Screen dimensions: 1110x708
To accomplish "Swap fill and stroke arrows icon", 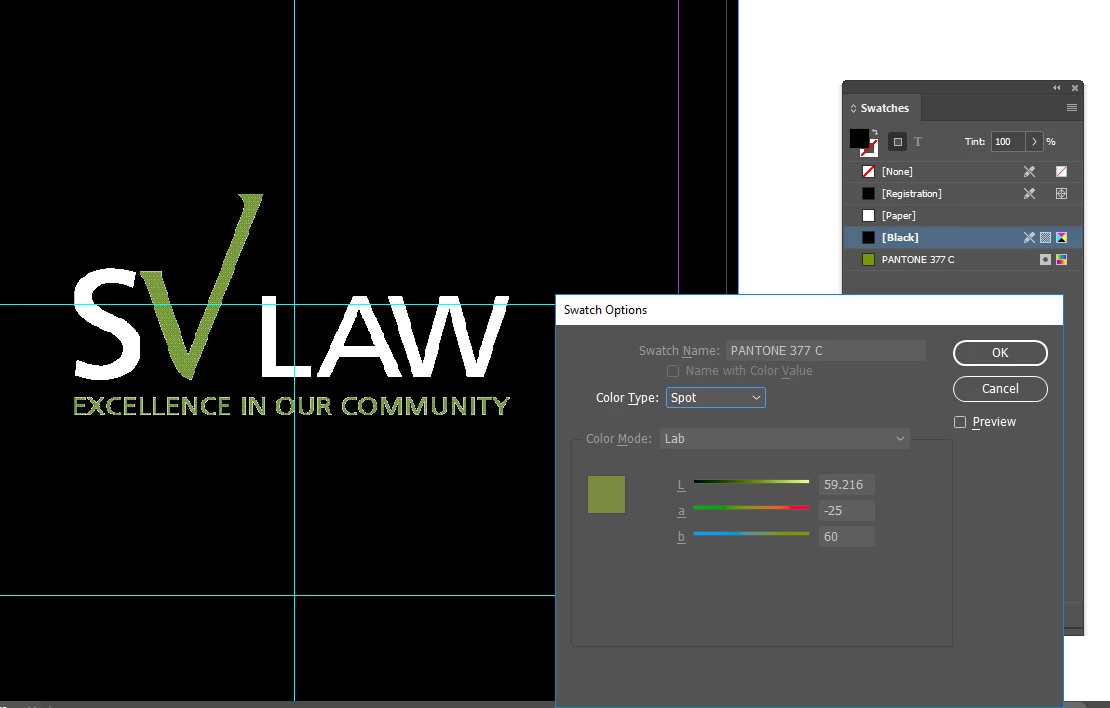I will point(875,132).
